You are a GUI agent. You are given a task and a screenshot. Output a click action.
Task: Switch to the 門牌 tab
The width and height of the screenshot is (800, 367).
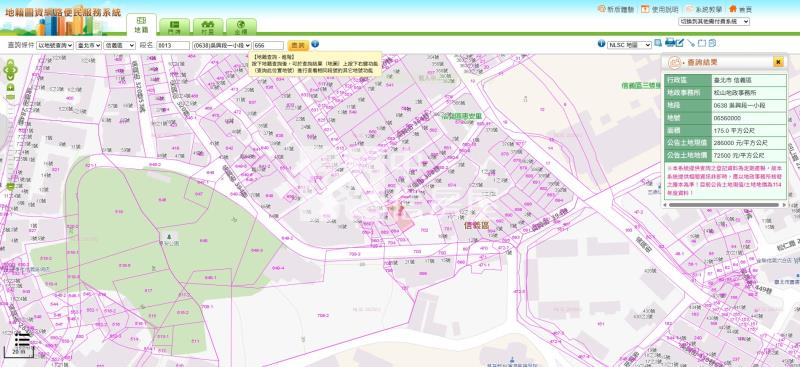coord(174,27)
